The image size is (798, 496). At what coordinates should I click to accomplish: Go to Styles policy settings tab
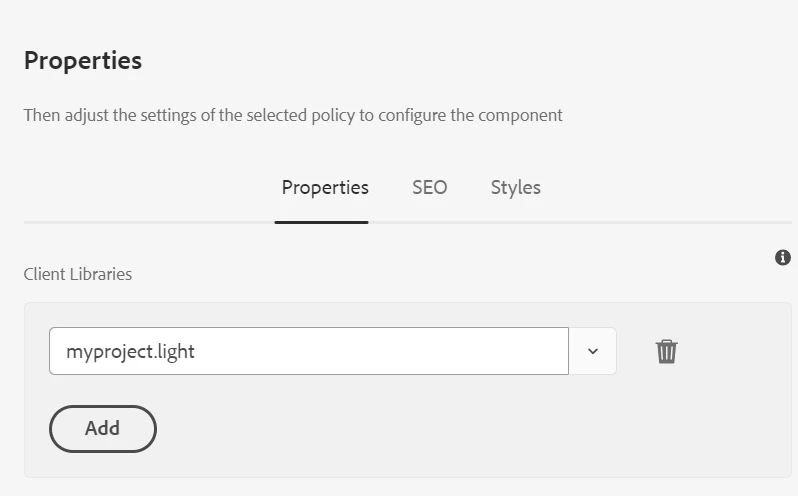click(515, 187)
